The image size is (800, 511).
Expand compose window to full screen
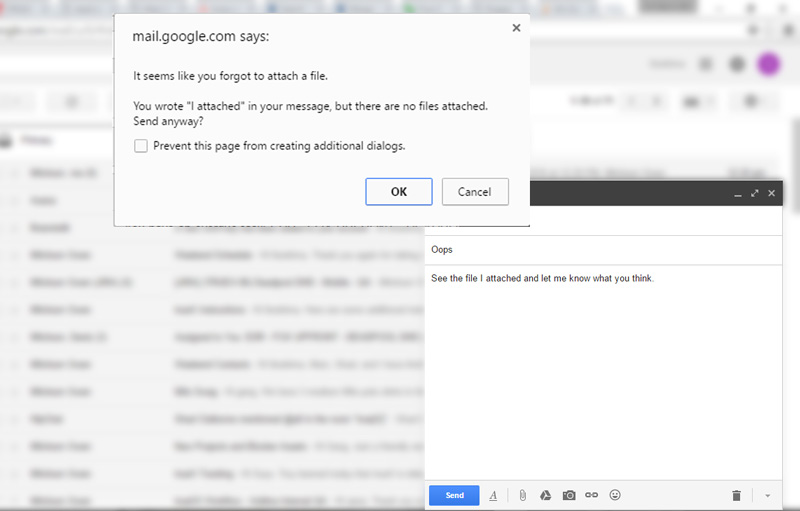pyautogui.click(x=755, y=193)
